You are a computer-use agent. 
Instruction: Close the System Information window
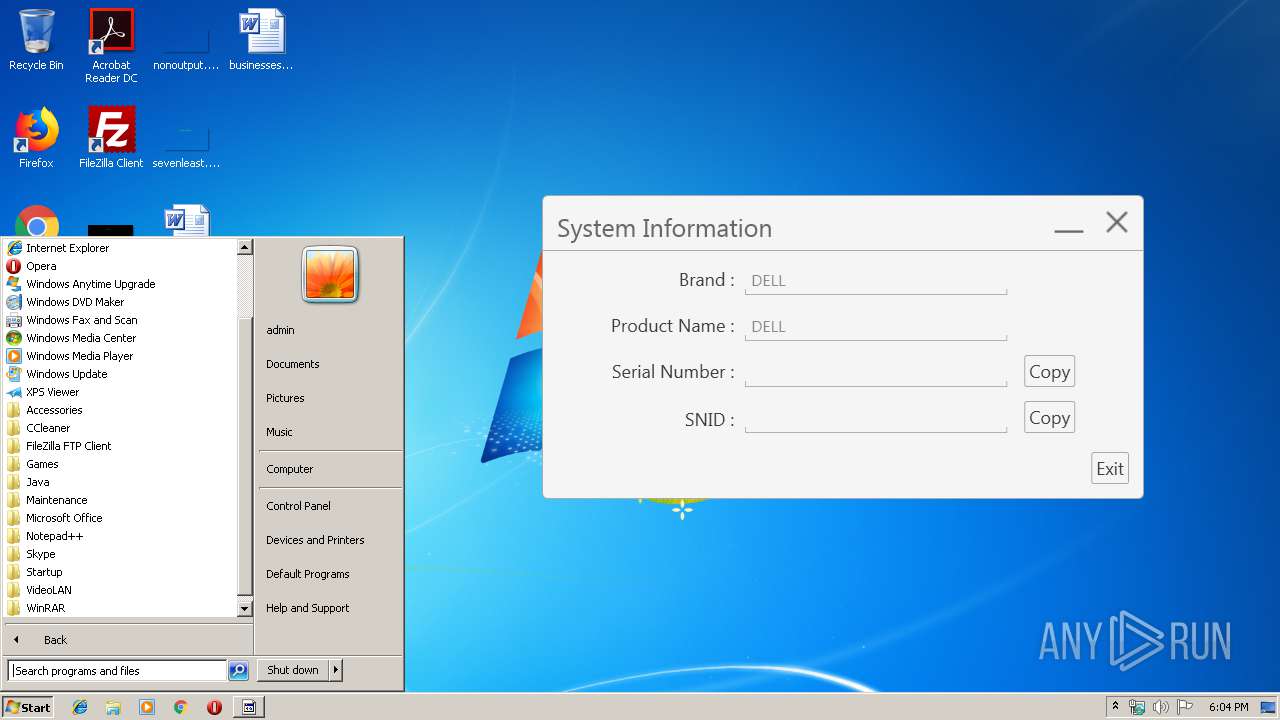coord(1117,222)
